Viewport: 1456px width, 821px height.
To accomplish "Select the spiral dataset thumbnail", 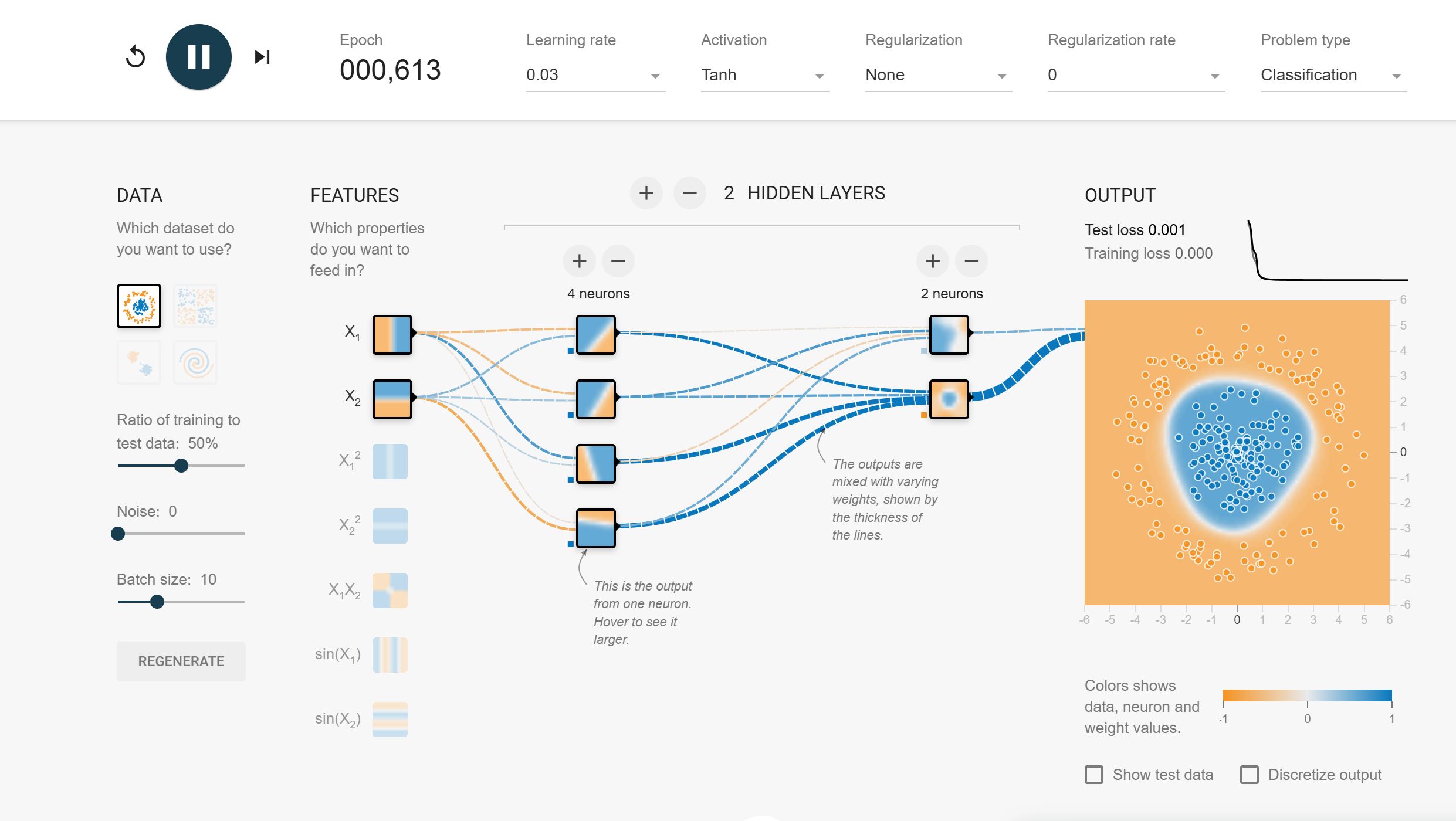I will tap(195, 362).
